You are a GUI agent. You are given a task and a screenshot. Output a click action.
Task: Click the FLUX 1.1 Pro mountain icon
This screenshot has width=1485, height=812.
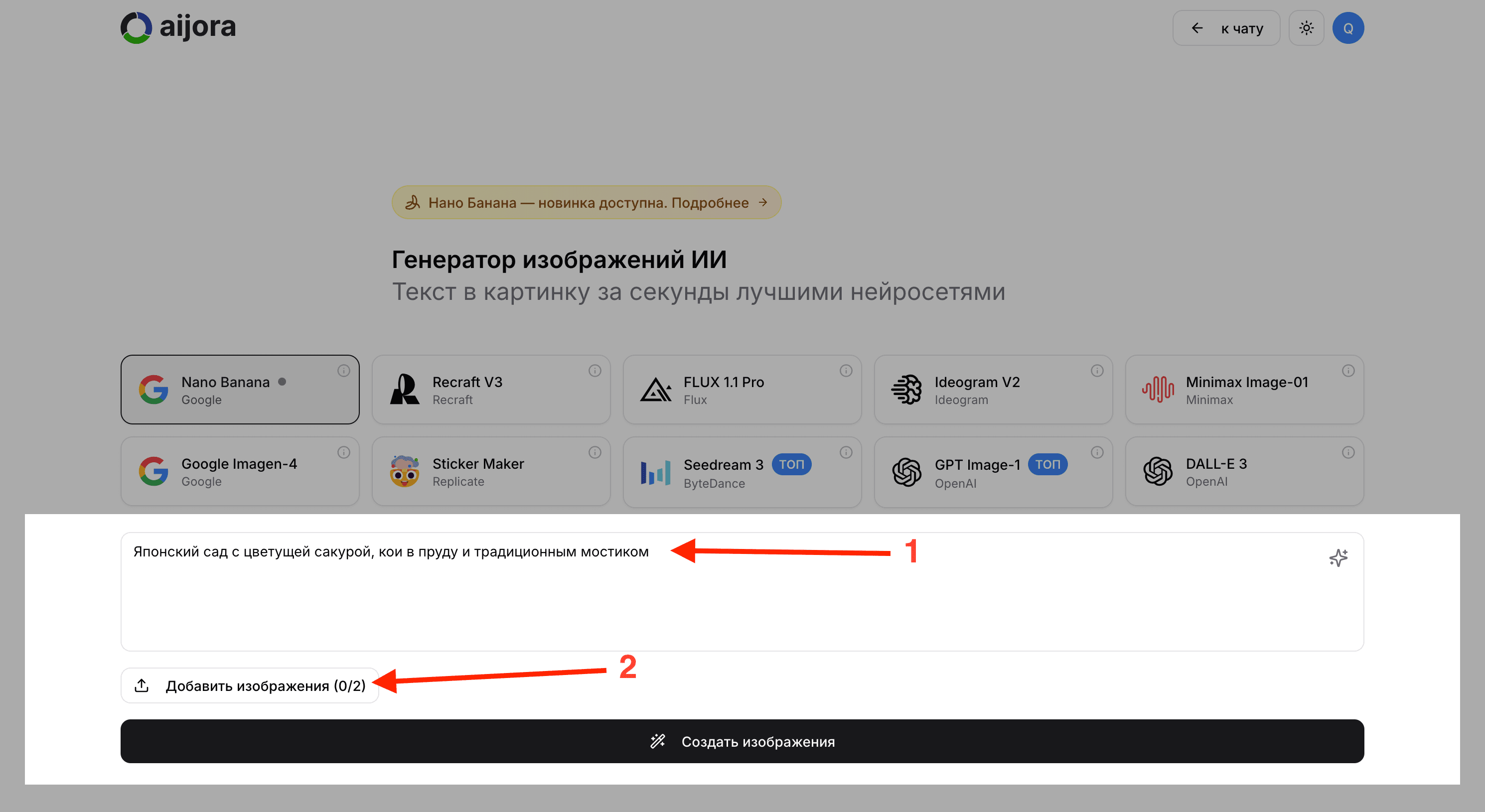657,390
